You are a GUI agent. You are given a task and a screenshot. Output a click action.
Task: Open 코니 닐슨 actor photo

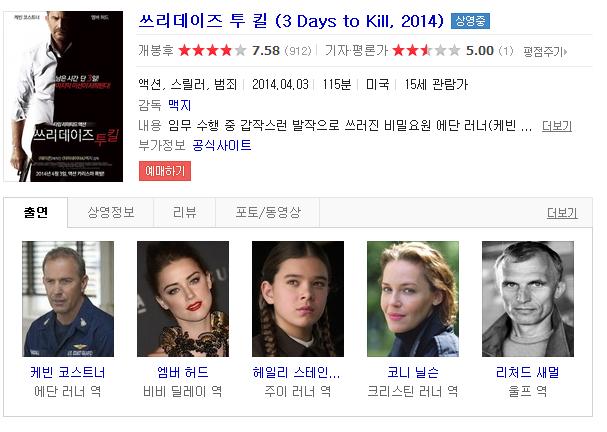tap(413, 299)
